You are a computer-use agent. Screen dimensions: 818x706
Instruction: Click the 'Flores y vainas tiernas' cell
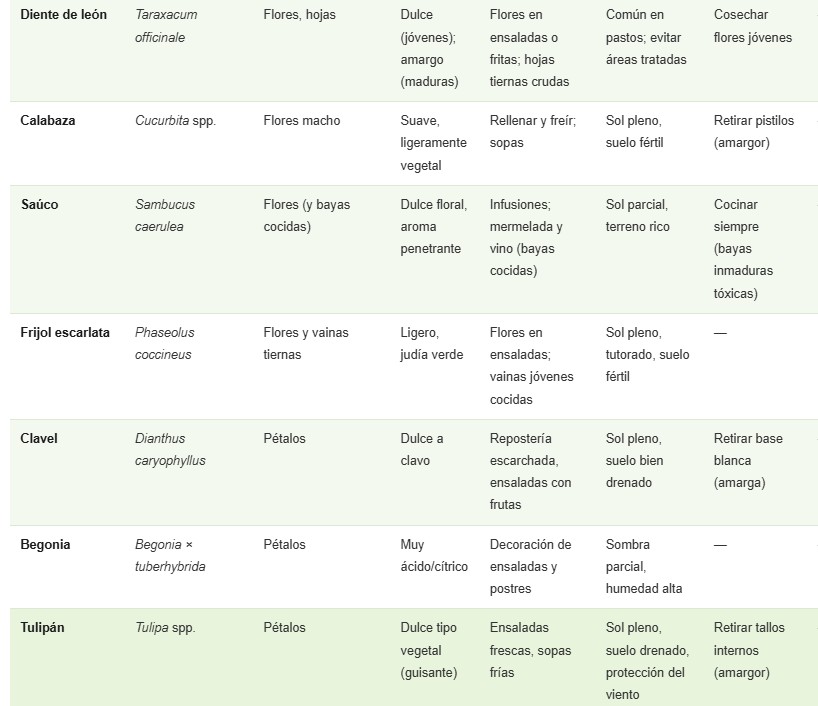[x=306, y=343]
